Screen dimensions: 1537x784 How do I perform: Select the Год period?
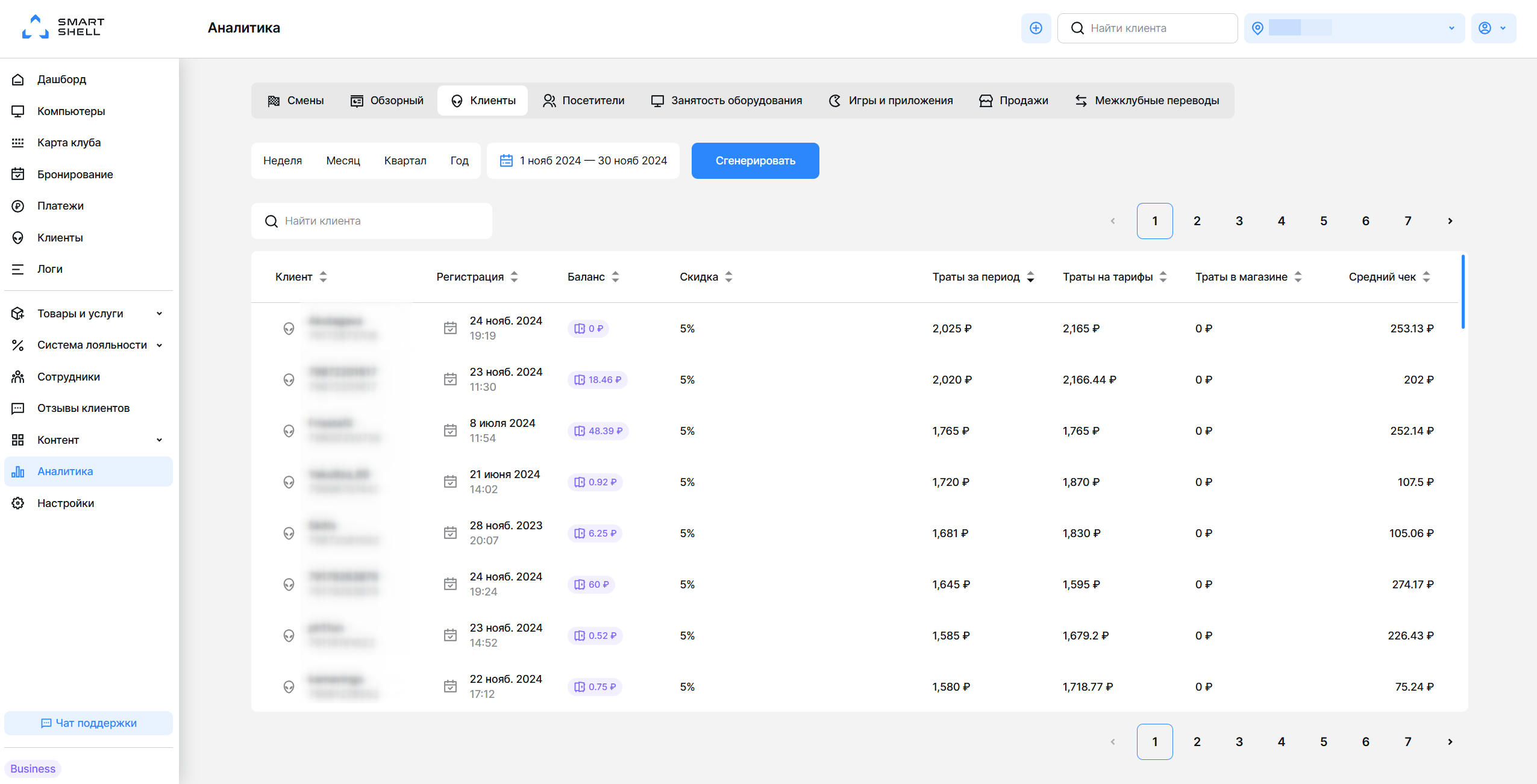[x=460, y=161]
